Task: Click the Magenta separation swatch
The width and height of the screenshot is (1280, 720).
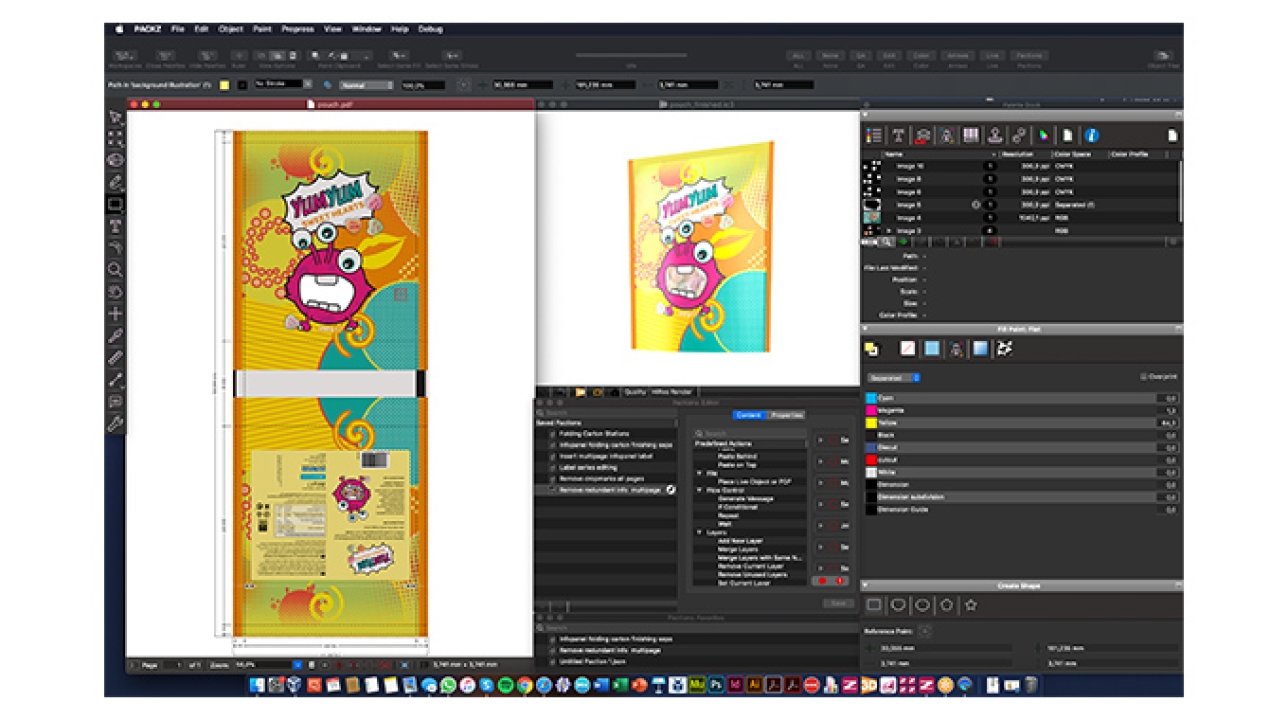Action: click(871, 410)
